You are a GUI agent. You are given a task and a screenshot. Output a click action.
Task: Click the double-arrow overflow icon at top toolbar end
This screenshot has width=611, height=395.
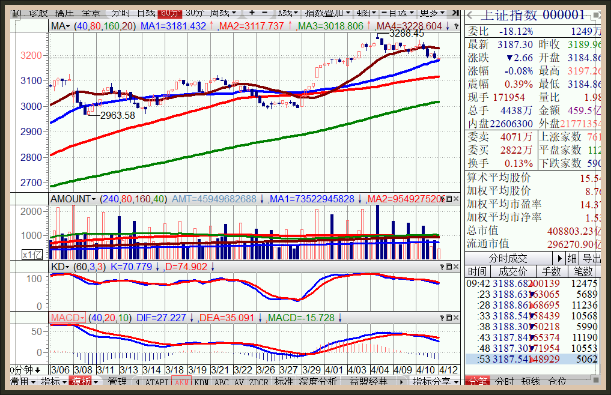pos(455,13)
